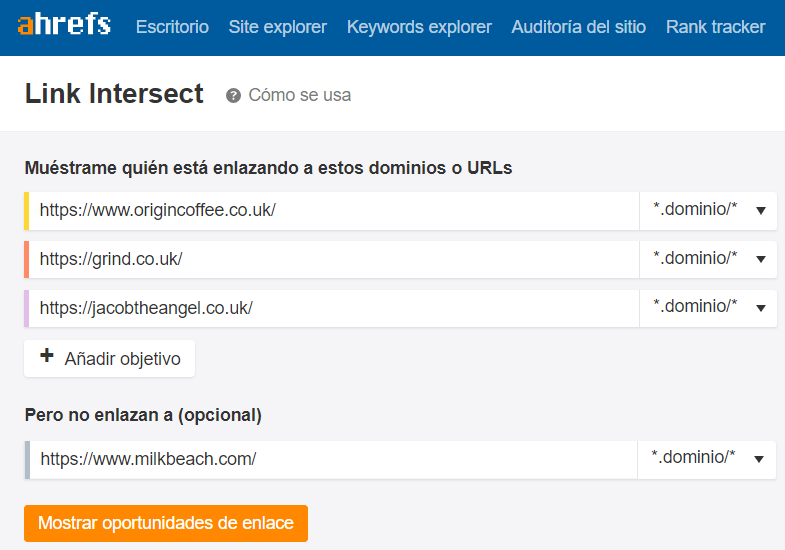This screenshot has width=785, height=550.
Task: Click the 'Pero no enlazan a (opcional)' label
Action: tap(143, 415)
